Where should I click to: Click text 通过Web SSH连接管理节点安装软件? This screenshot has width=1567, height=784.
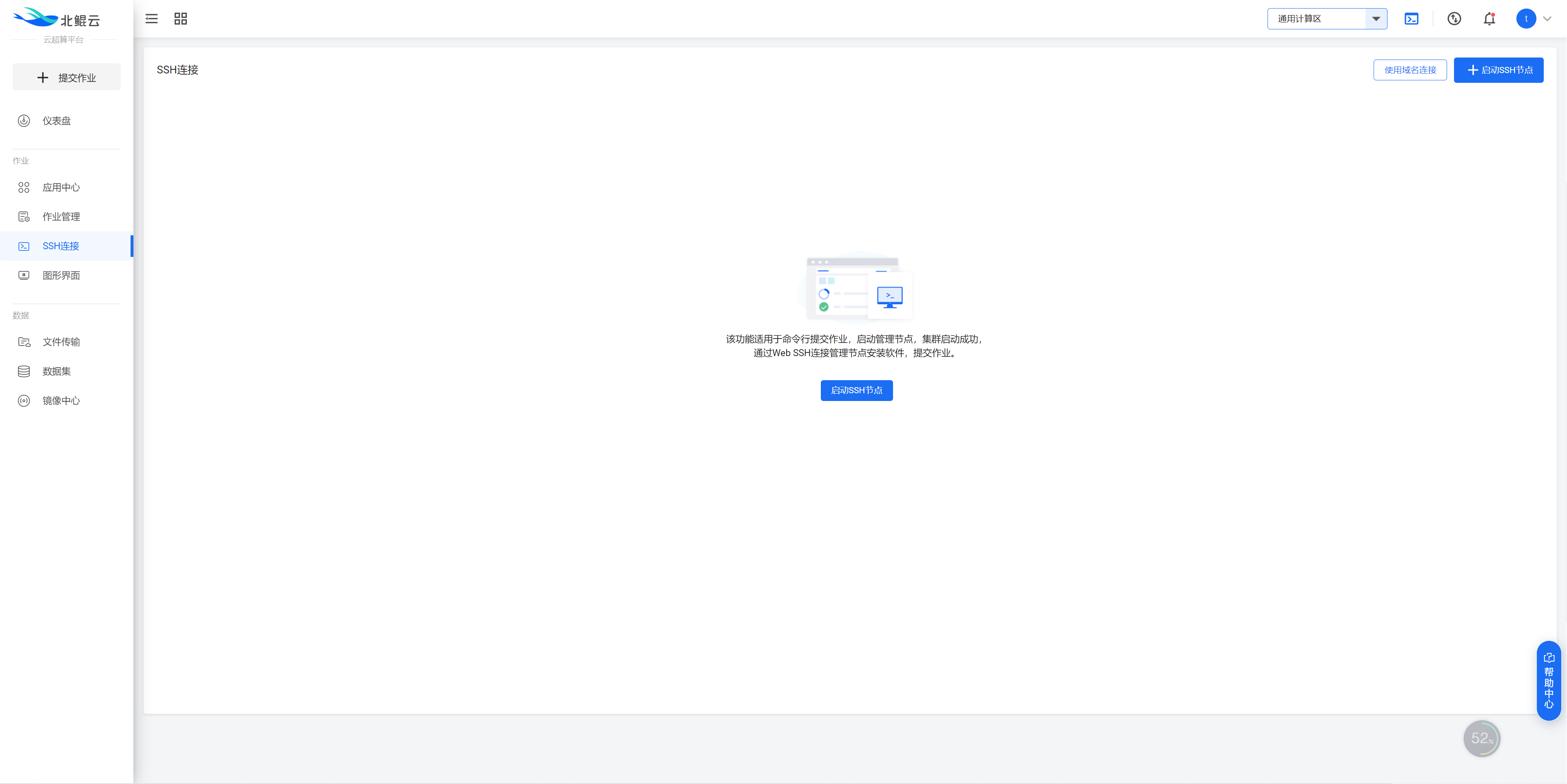pyautogui.click(x=829, y=353)
